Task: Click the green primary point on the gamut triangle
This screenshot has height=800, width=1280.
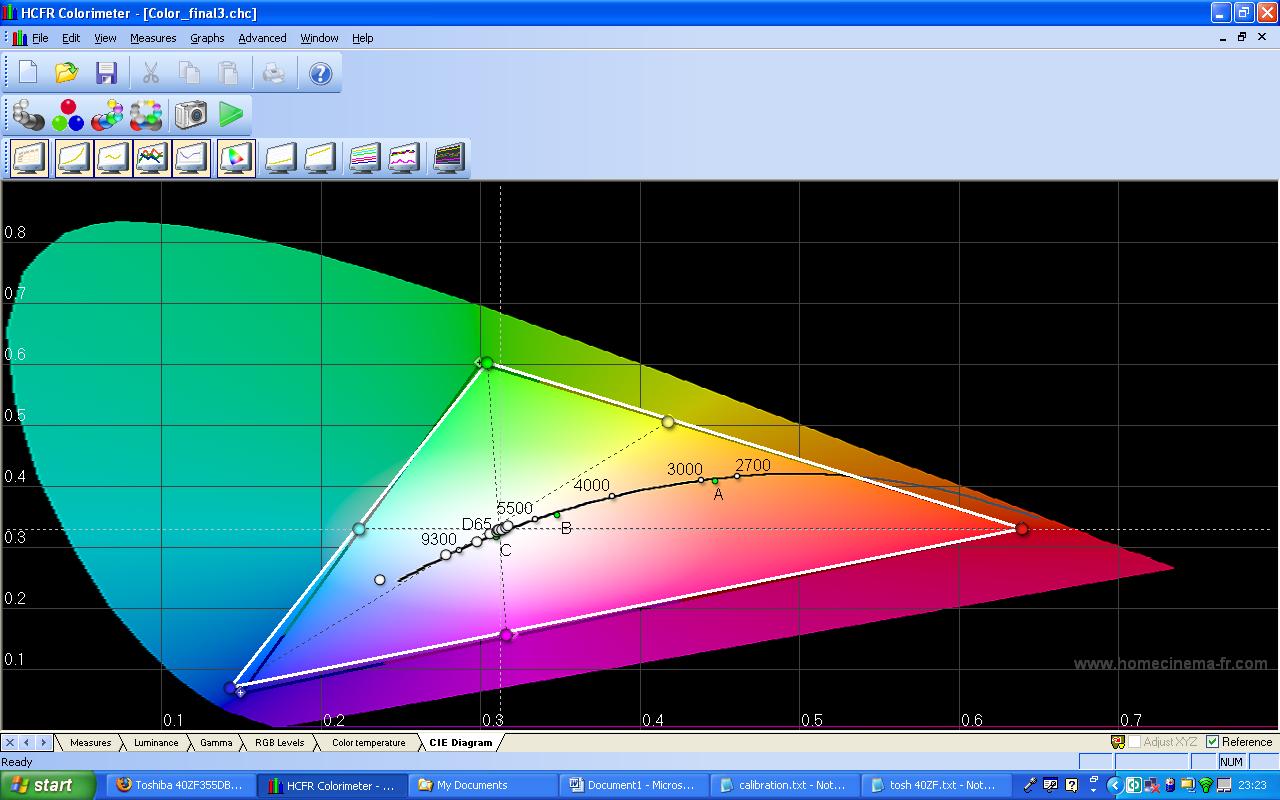Action: (x=487, y=363)
